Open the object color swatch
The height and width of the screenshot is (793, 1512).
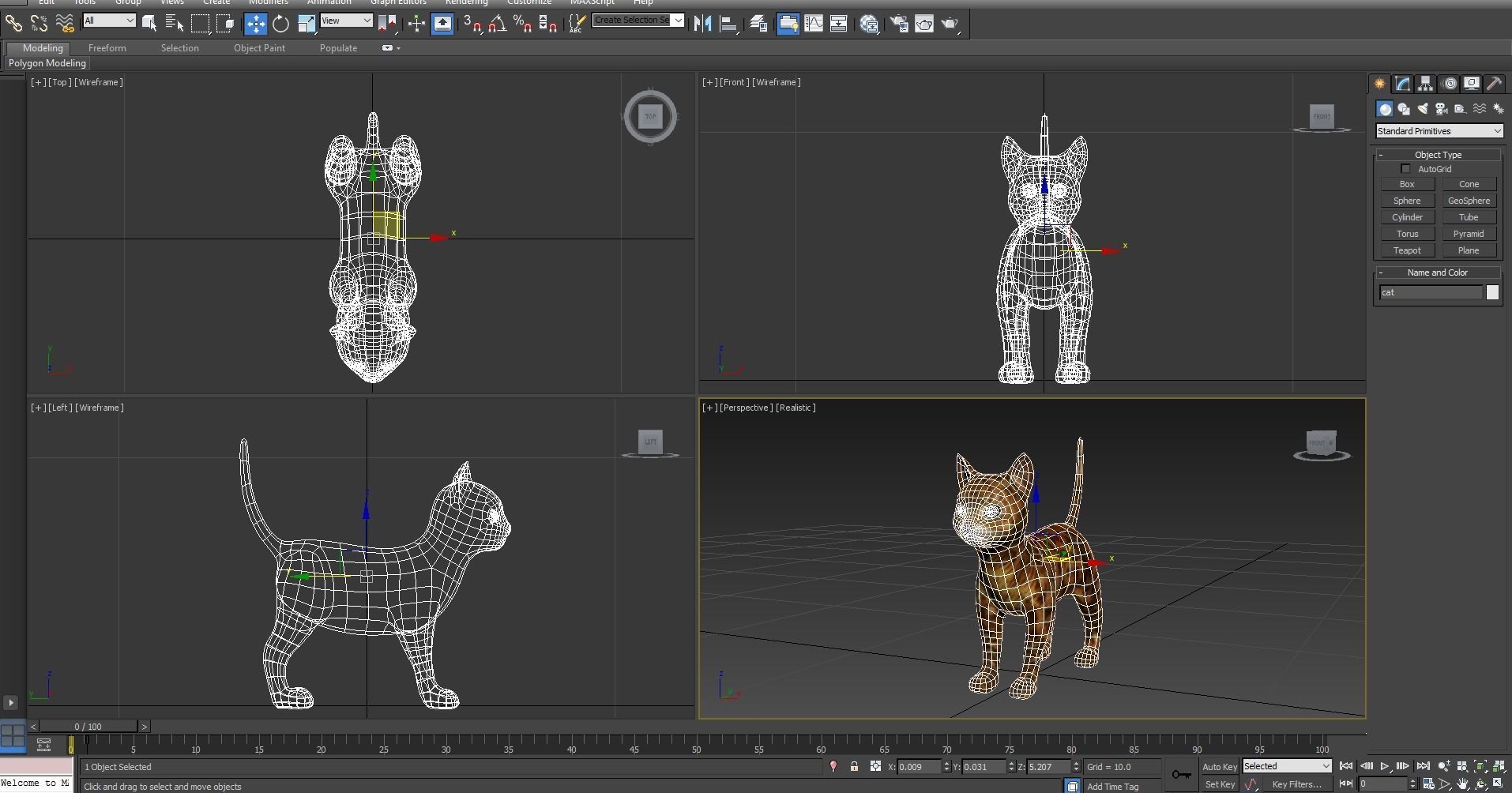(1492, 292)
